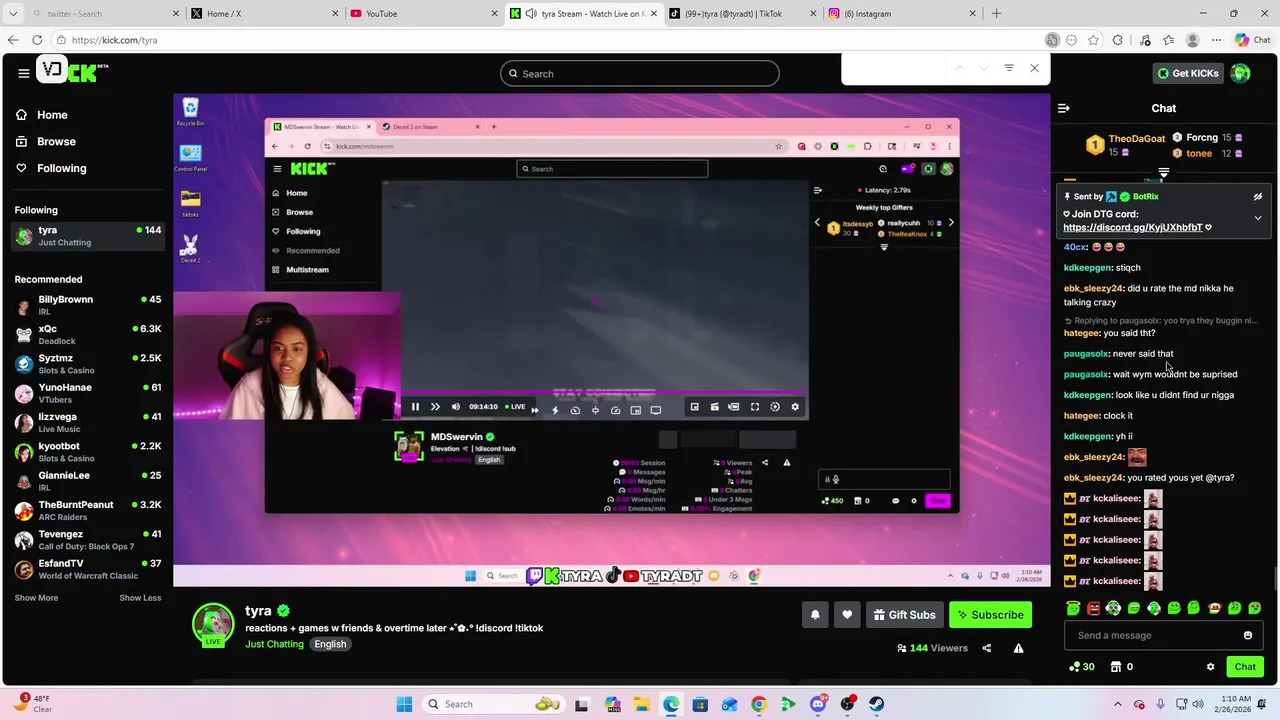Share the stream via share icon

pyautogui.click(x=987, y=648)
